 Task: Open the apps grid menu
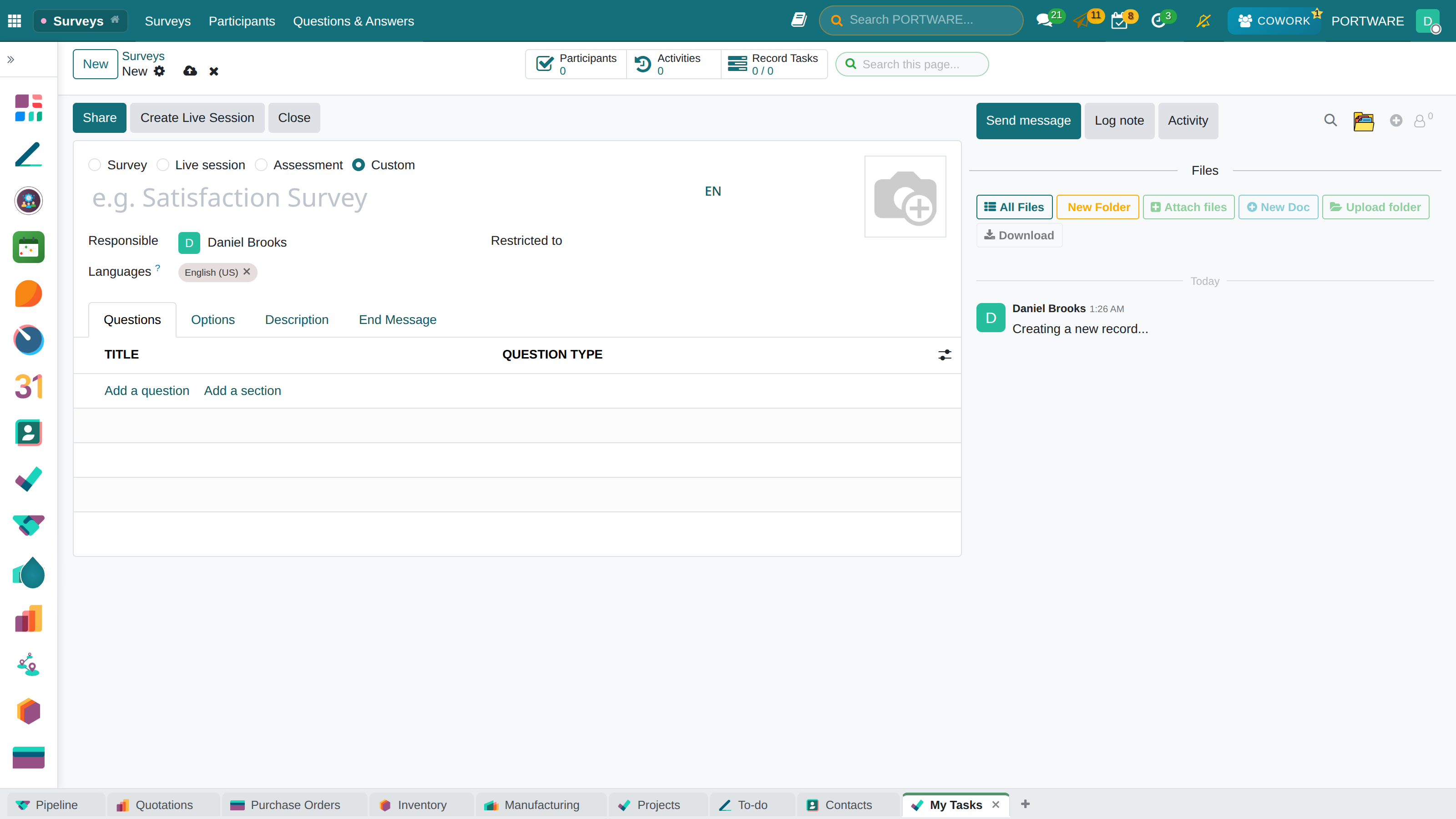tap(15, 21)
